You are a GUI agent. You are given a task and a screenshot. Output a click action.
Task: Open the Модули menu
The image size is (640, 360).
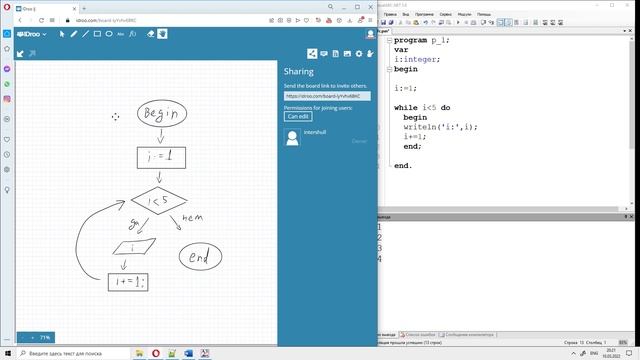(464, 14)
